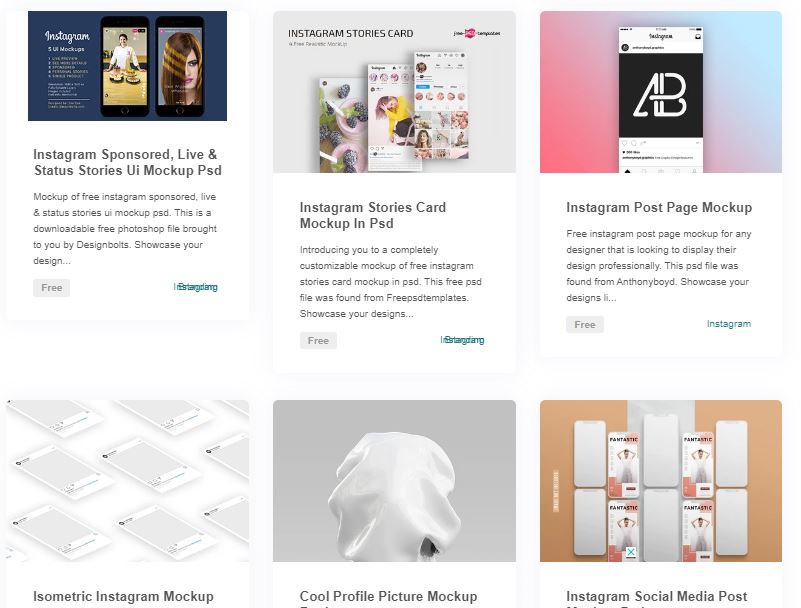Open the Instagram Stories Card preview image
Image resolution: width=801 pixels, height=608 pixels.
pyautogui.click(x=394, y=92)
